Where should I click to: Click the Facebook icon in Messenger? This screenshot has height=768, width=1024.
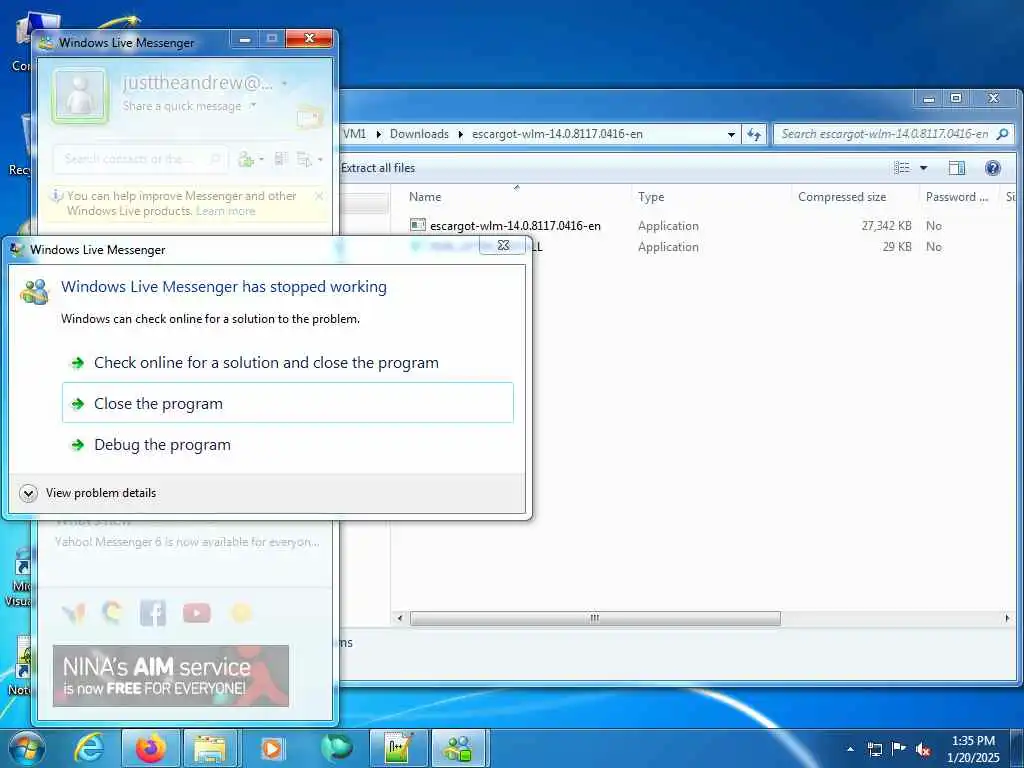pos(153,613)
